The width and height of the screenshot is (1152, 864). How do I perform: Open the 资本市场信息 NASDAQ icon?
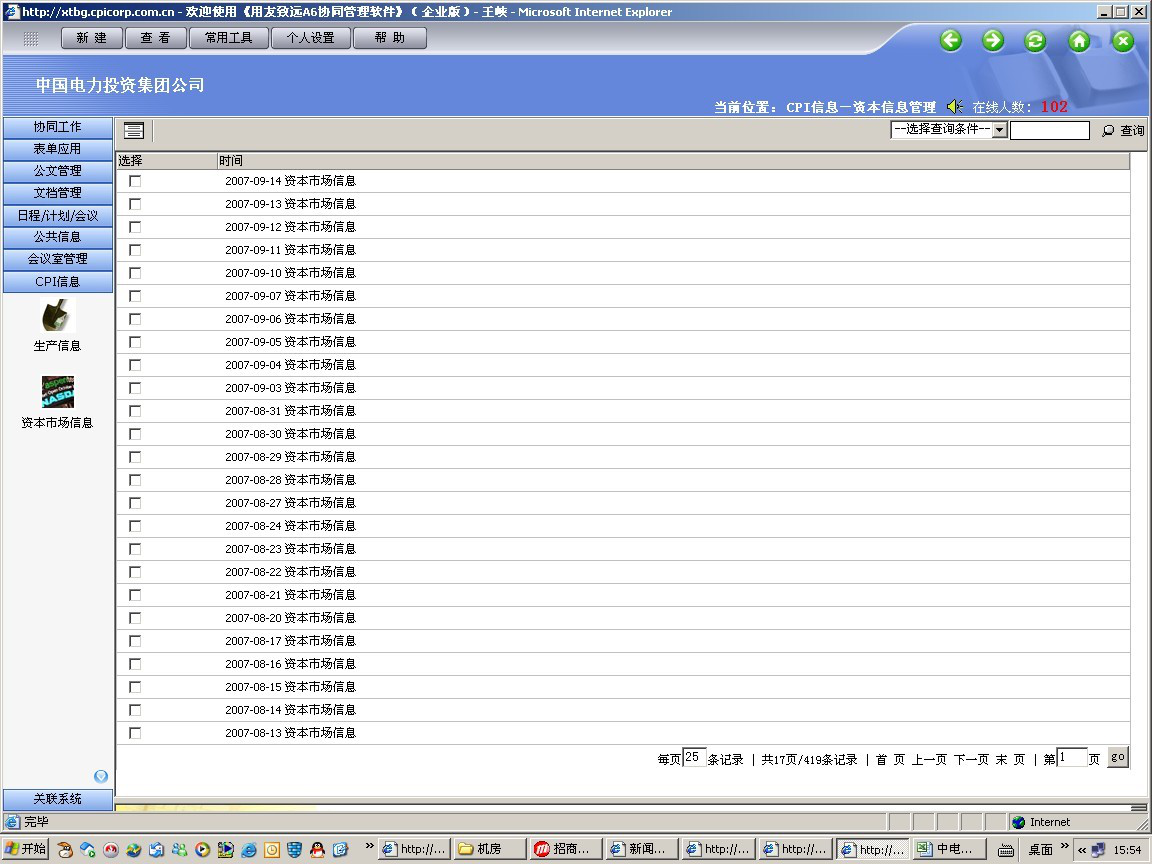(57, 392)
